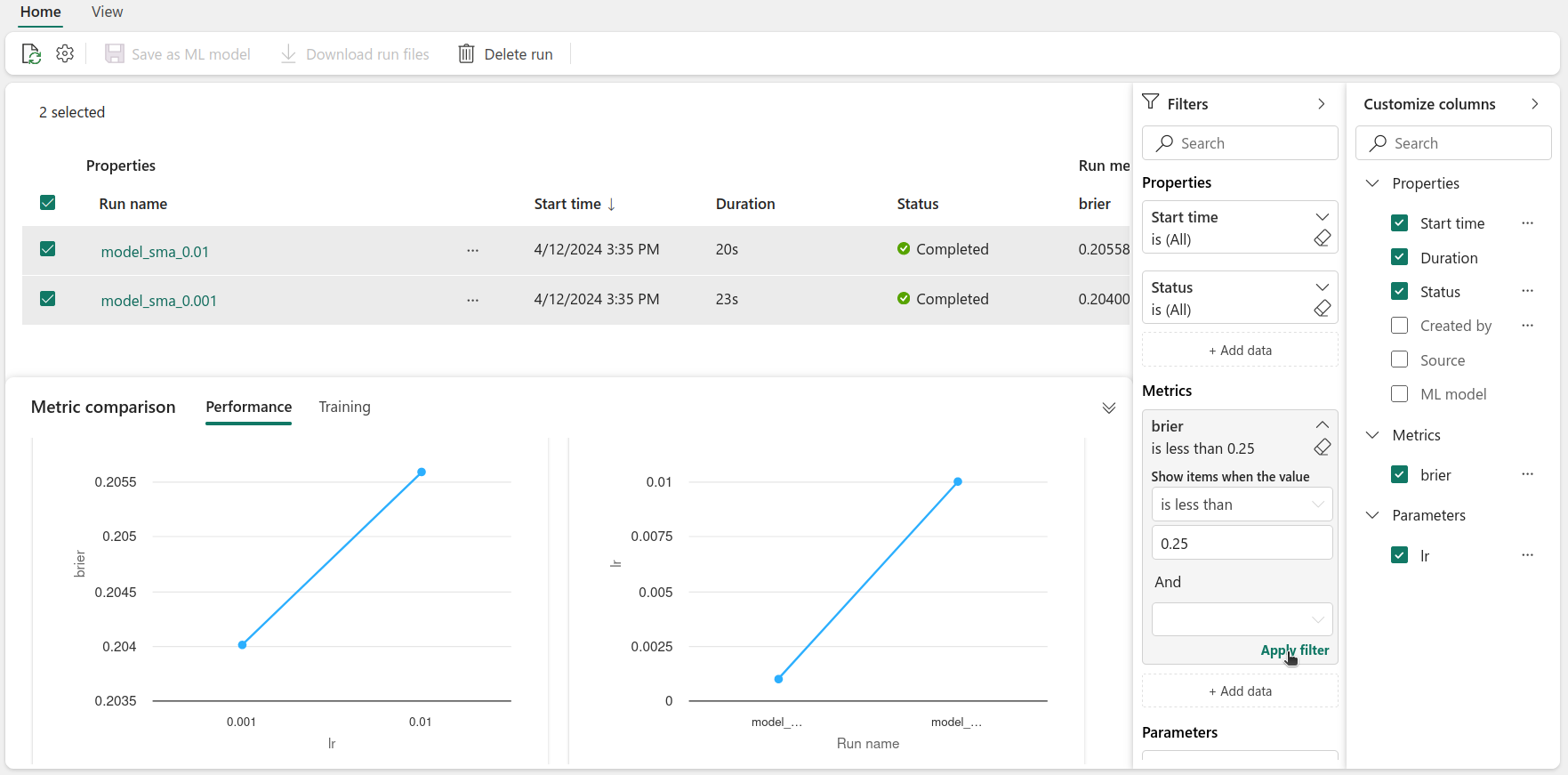
Task: Collapse the Metric comparison section chevron
Action: pyautogui.click(x=1108, y=408)
